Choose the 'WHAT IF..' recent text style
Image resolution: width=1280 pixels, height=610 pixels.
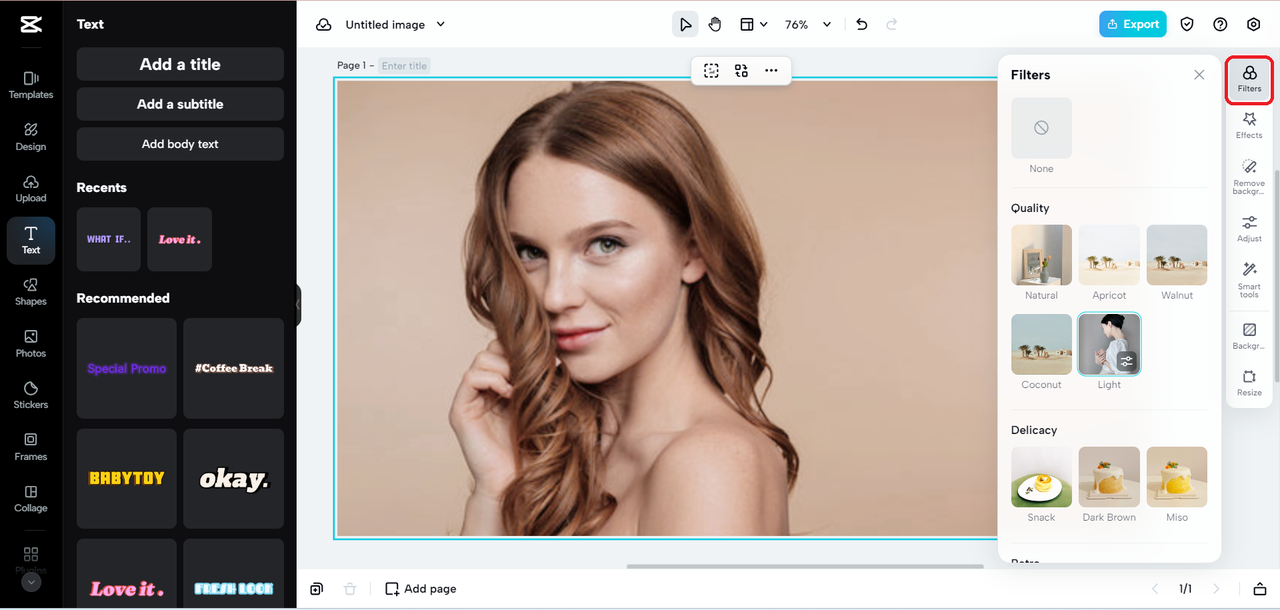pos(109,239)
